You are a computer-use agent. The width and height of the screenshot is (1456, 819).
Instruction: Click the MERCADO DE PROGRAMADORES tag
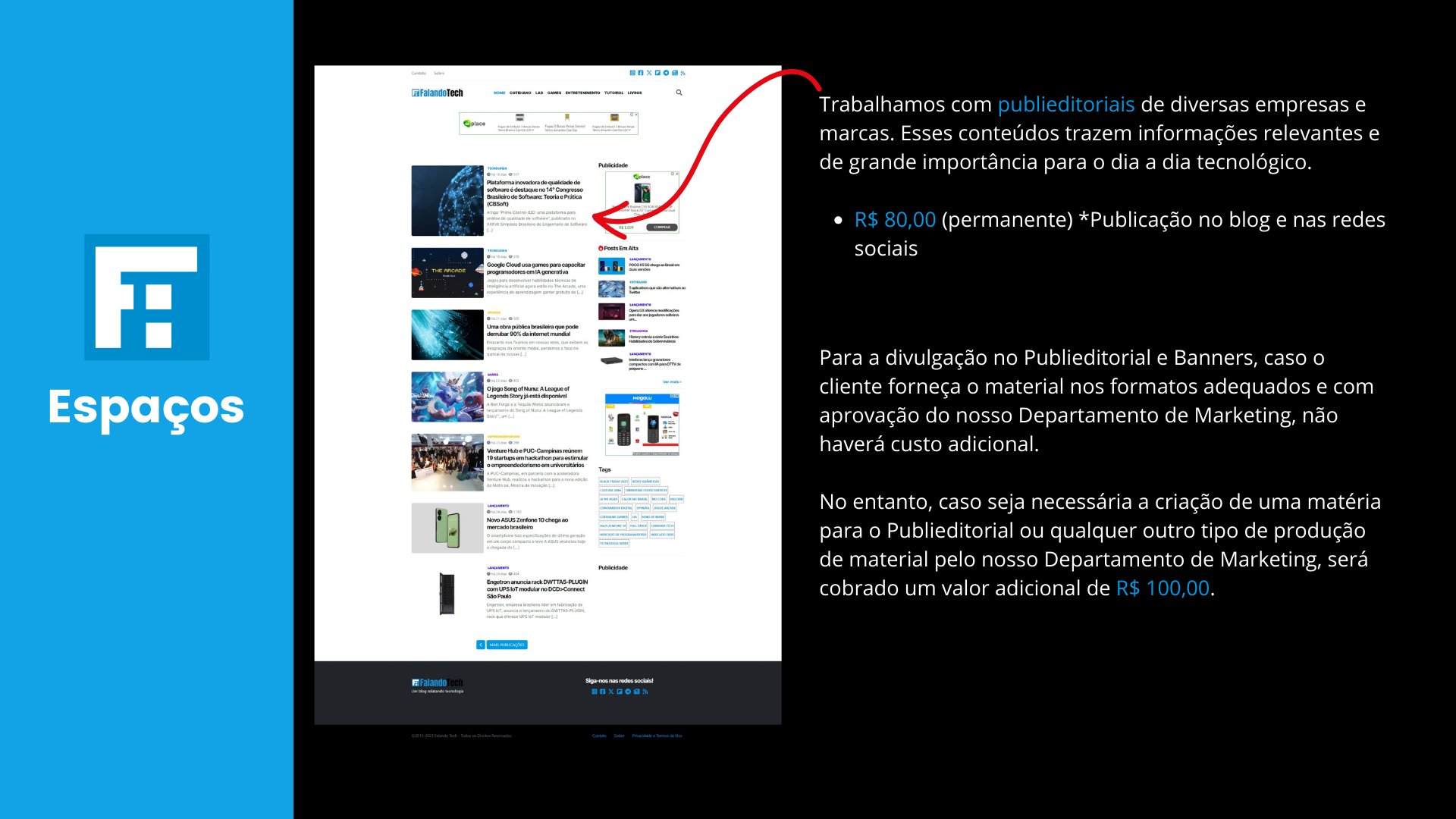(x=623, y=535)
